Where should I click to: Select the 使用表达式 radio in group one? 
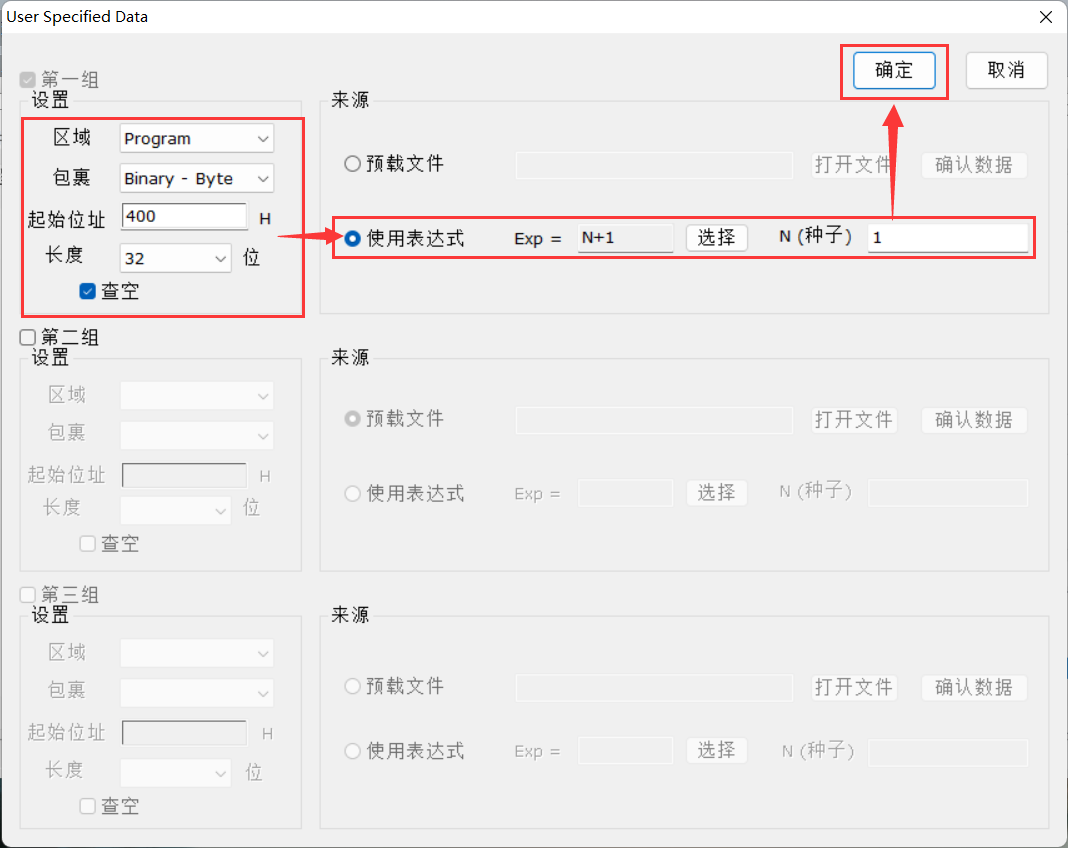pos(352,239)
